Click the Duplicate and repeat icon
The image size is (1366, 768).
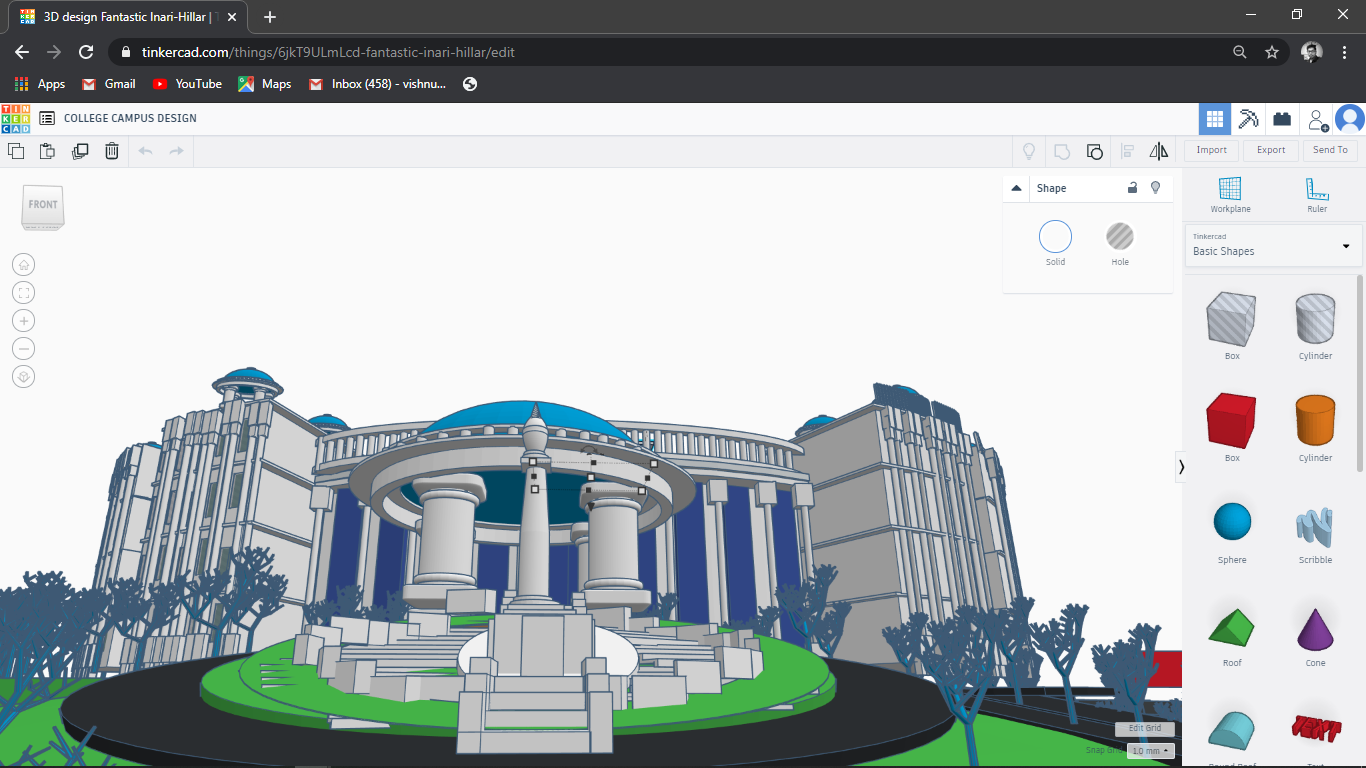pyautogui.click(x=80, y=151)
